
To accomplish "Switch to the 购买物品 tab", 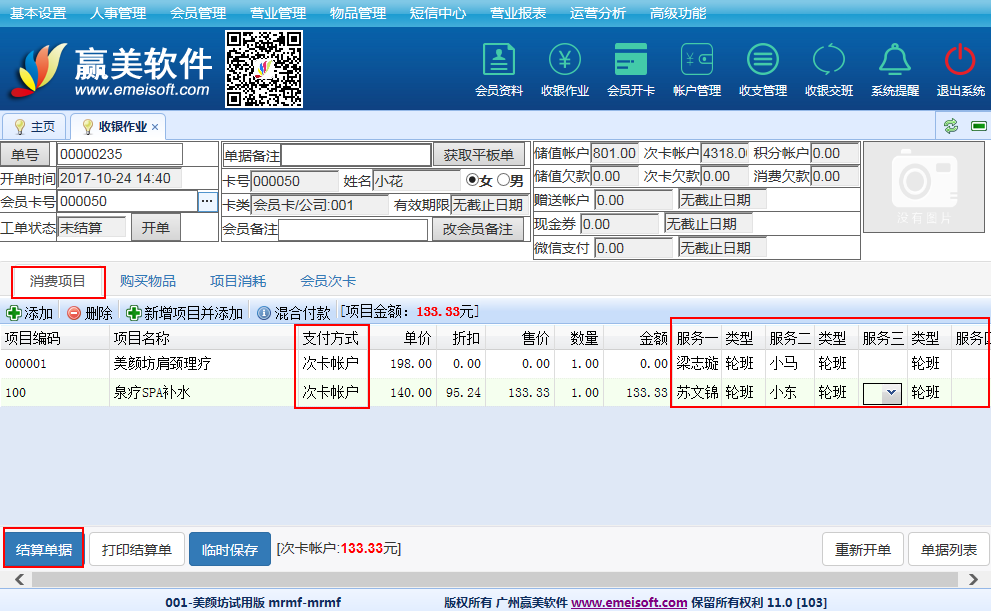I will (148, 281).
